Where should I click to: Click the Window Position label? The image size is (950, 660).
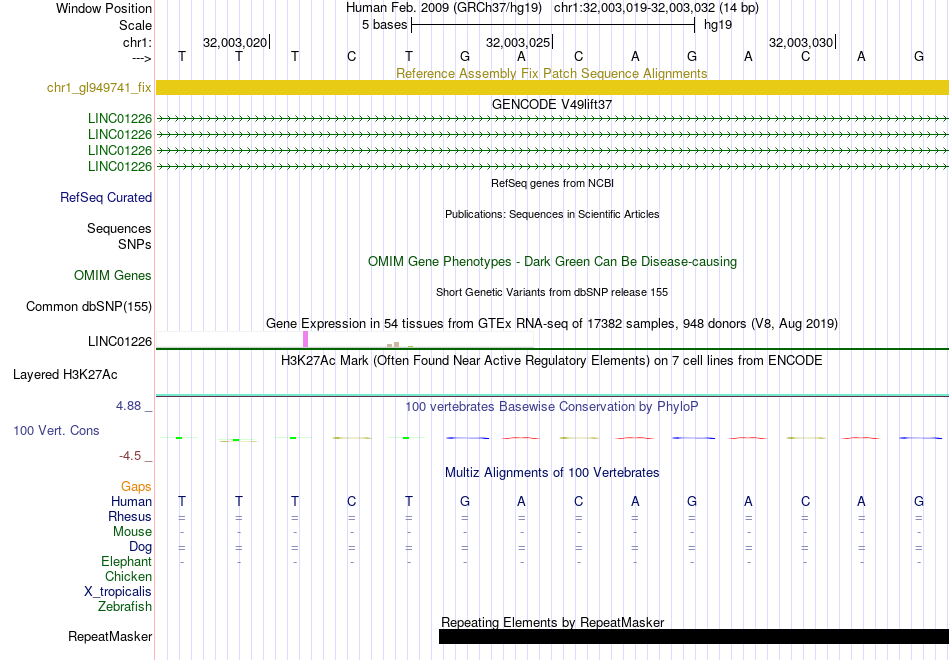[x=104, y=8]
